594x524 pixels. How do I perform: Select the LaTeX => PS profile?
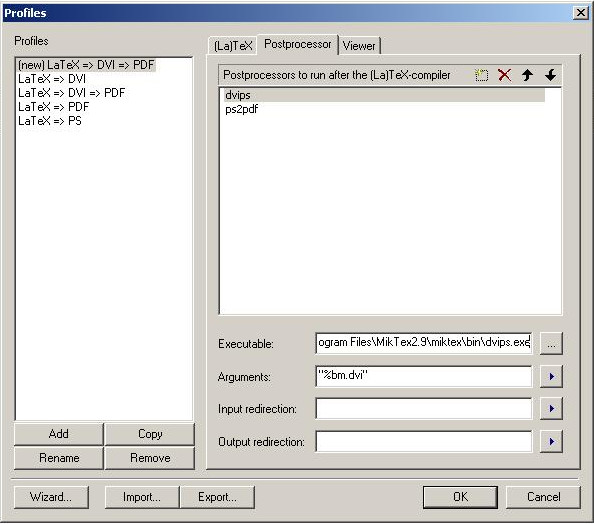(50, 121)
